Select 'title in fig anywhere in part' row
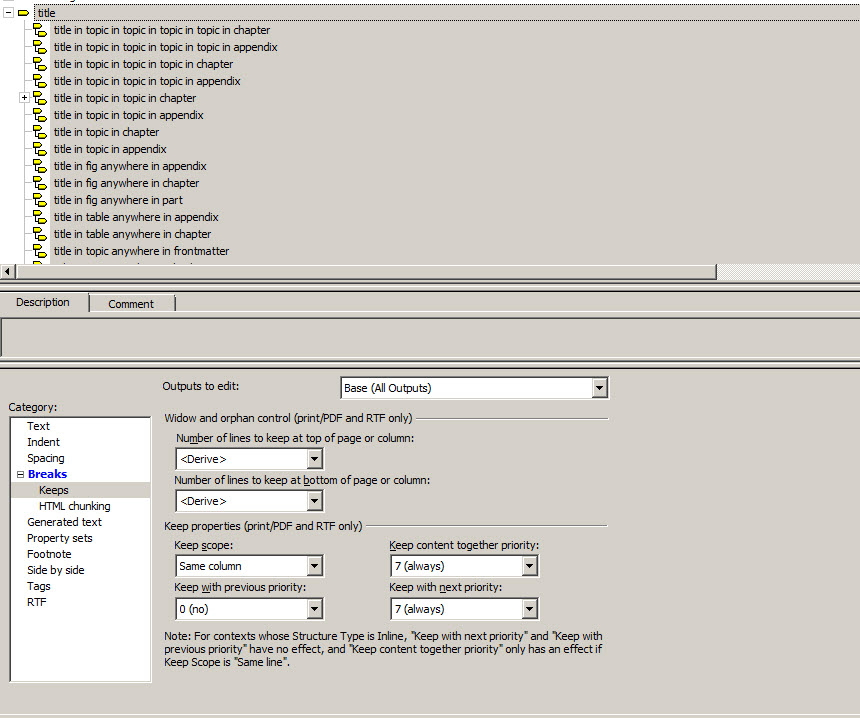Screen dimensions: 860x718 click(118, 200)
